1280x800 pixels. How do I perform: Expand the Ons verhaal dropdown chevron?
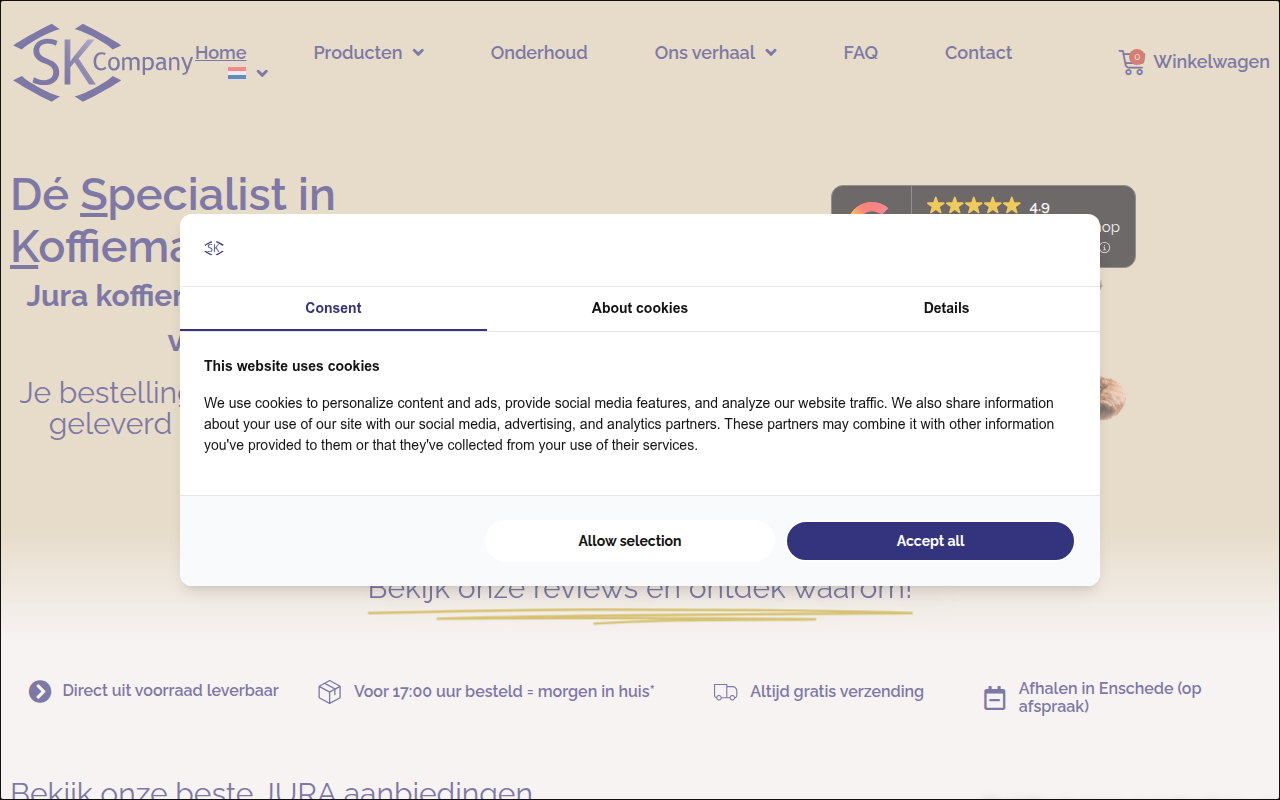771,53
